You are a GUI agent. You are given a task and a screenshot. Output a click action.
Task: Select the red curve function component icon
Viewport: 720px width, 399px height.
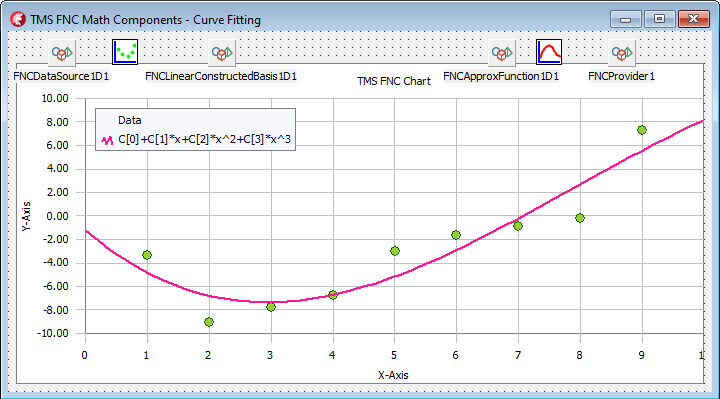pos(549,52)
